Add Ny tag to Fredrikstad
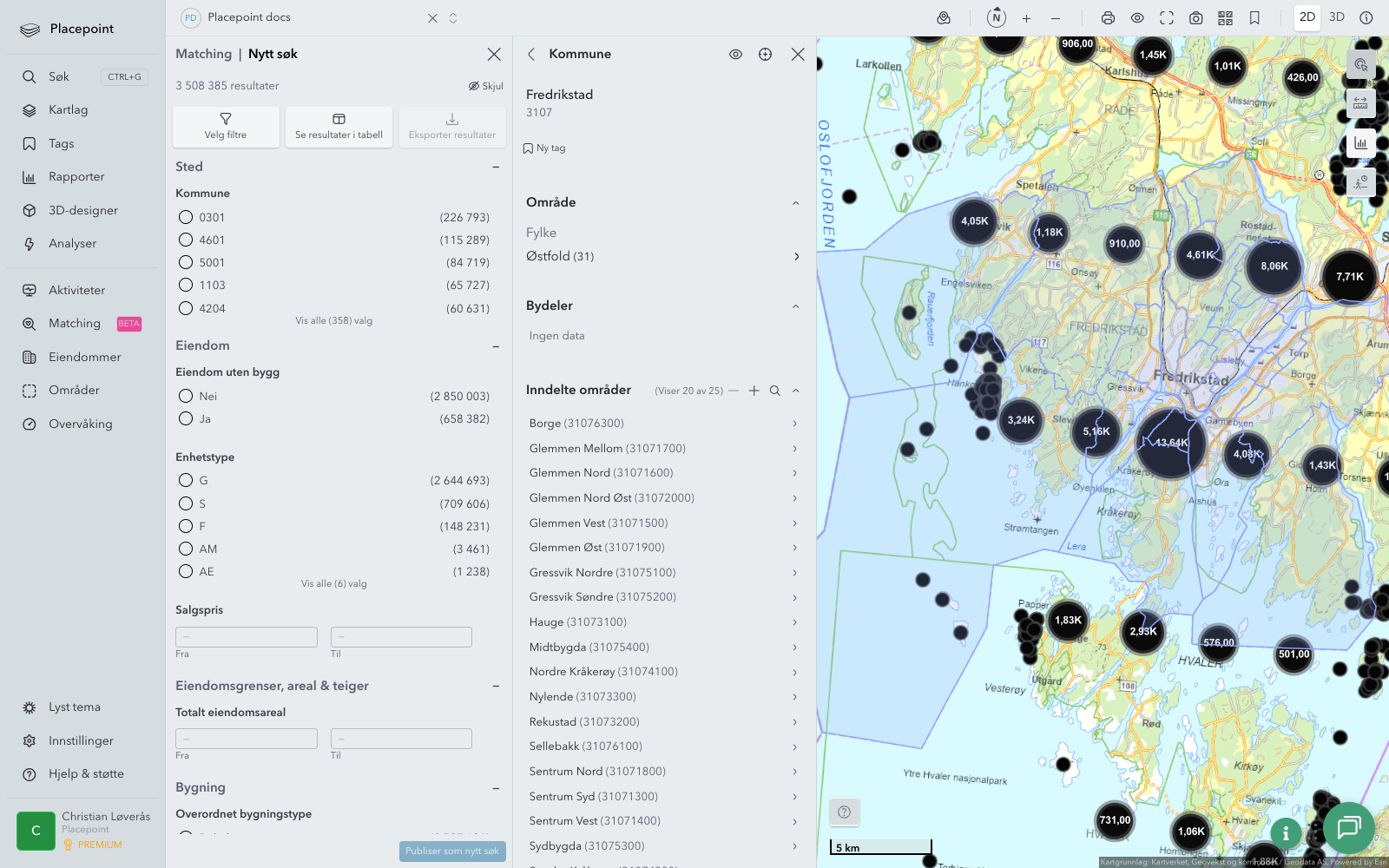1389x868 pixels. tap(544, 148)
